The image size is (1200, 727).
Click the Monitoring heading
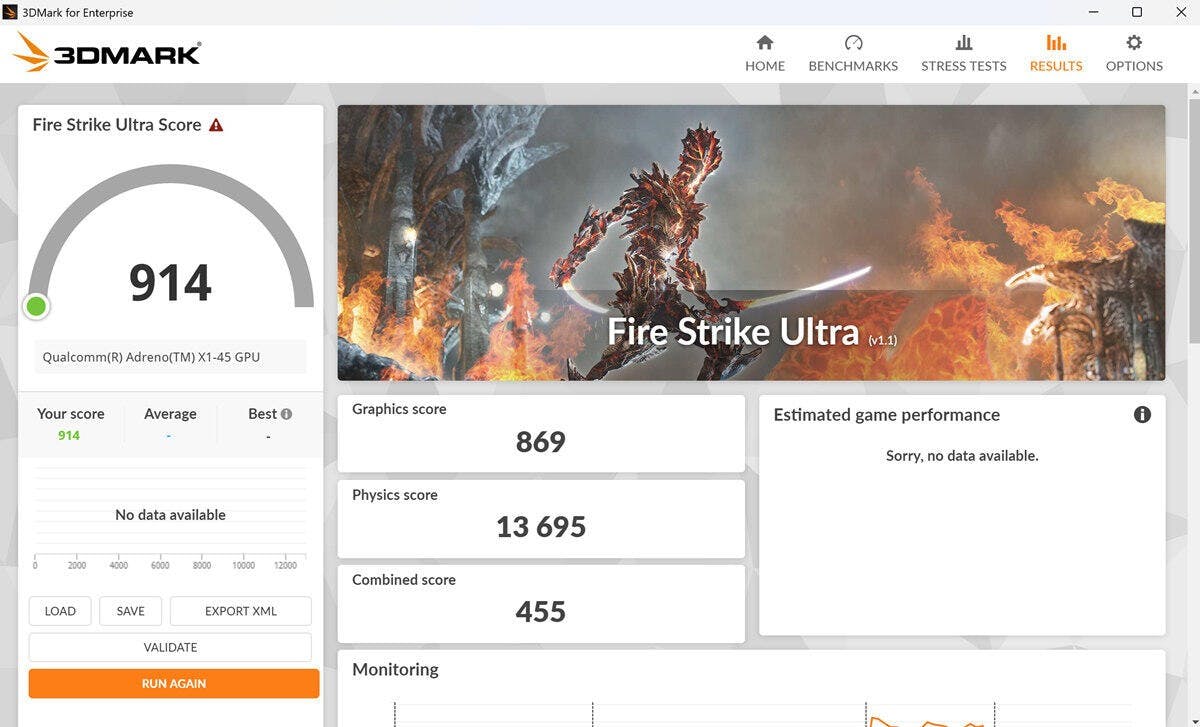coord(395,669)
